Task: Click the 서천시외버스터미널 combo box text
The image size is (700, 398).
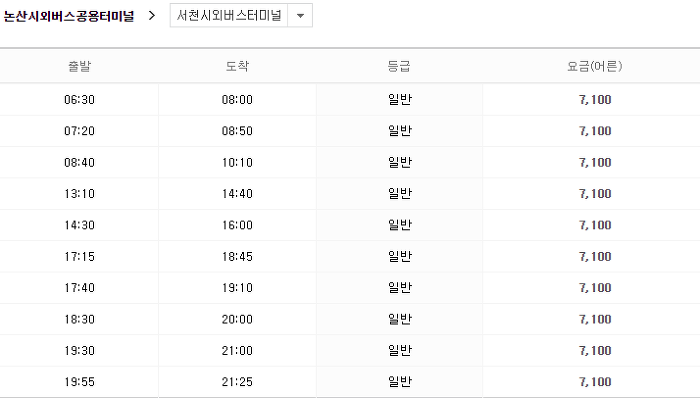Action: (229, 16)
